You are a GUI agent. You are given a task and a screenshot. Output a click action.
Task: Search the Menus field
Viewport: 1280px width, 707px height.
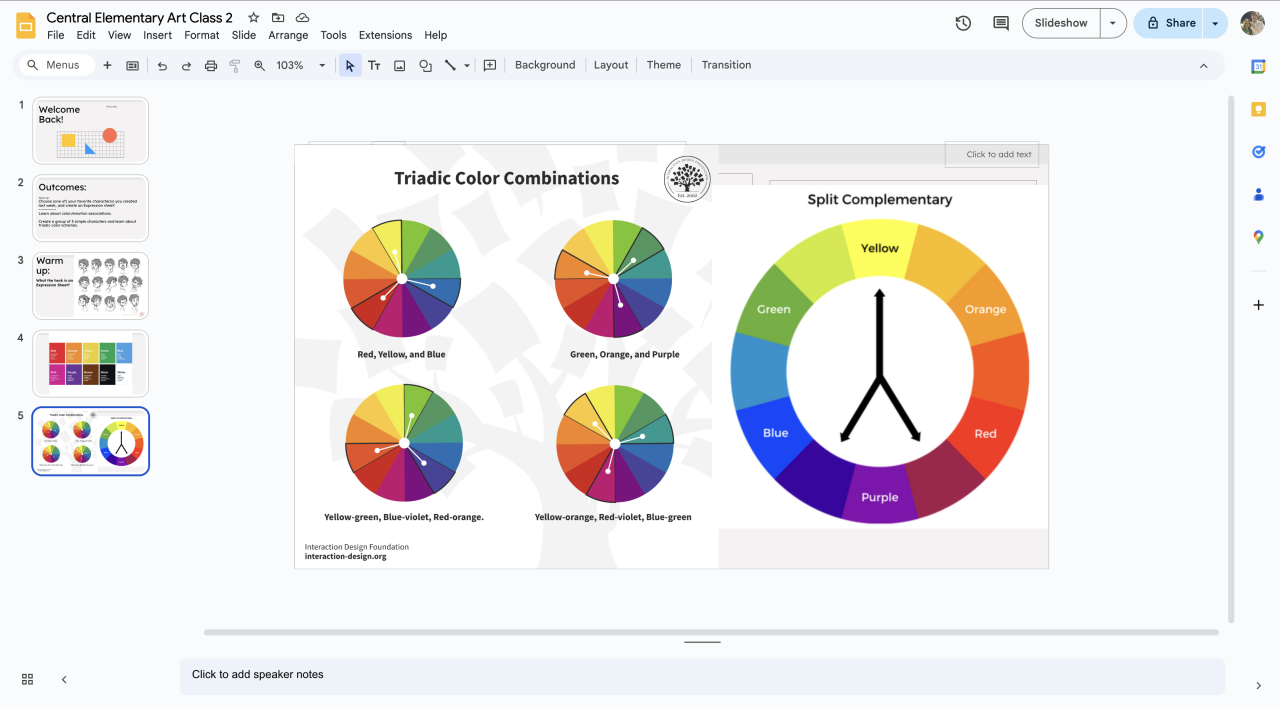(57, 65)
